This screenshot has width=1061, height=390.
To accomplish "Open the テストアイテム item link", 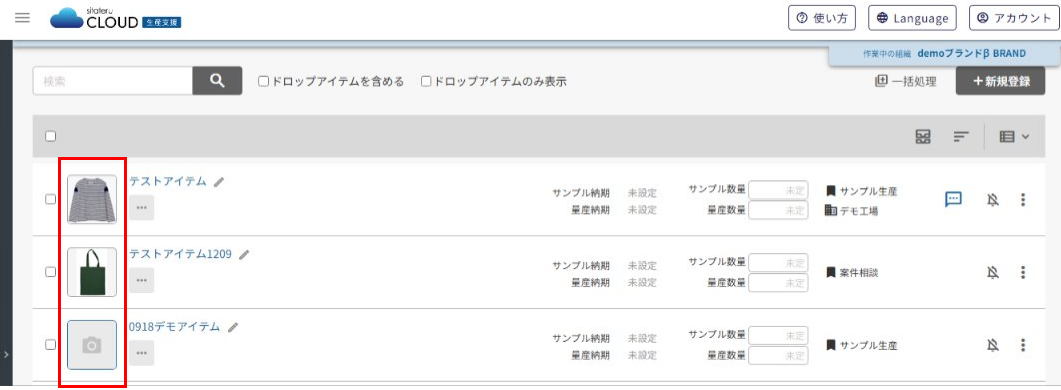I will [x=168, y=181].
